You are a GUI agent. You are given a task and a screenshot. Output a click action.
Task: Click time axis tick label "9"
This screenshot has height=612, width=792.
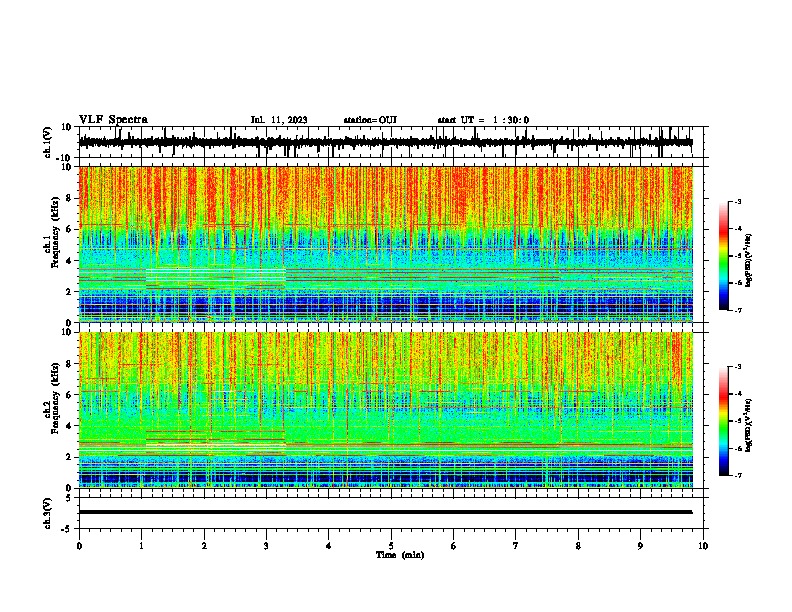[x=640, y=546]
